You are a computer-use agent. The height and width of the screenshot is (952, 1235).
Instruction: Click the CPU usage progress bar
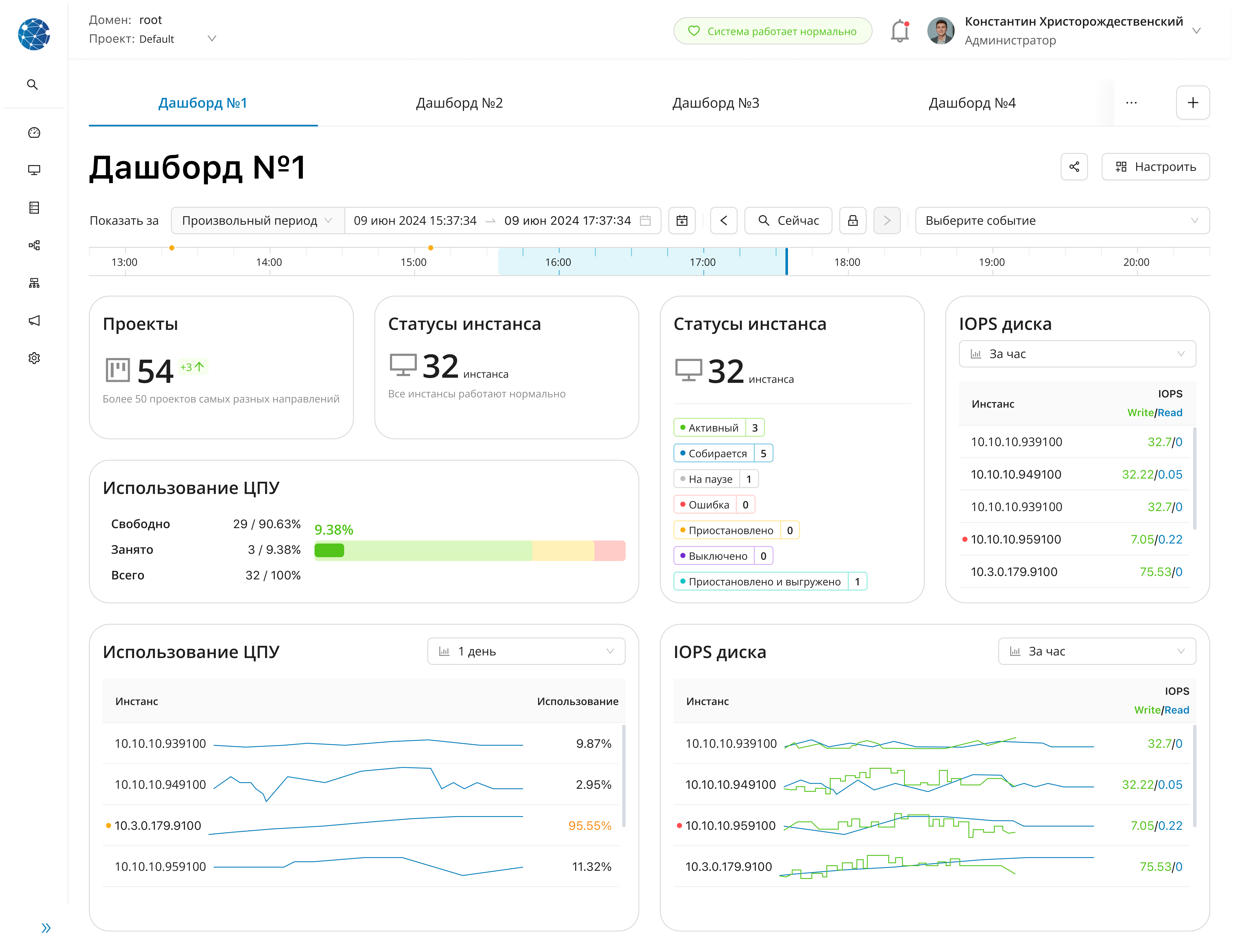point(470,551)
